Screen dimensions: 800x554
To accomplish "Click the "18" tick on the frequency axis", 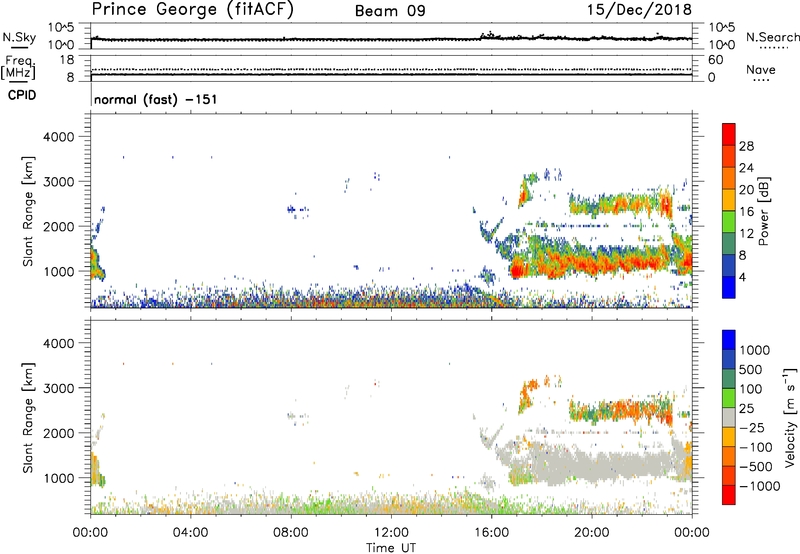I will click(x=67, y=60).
